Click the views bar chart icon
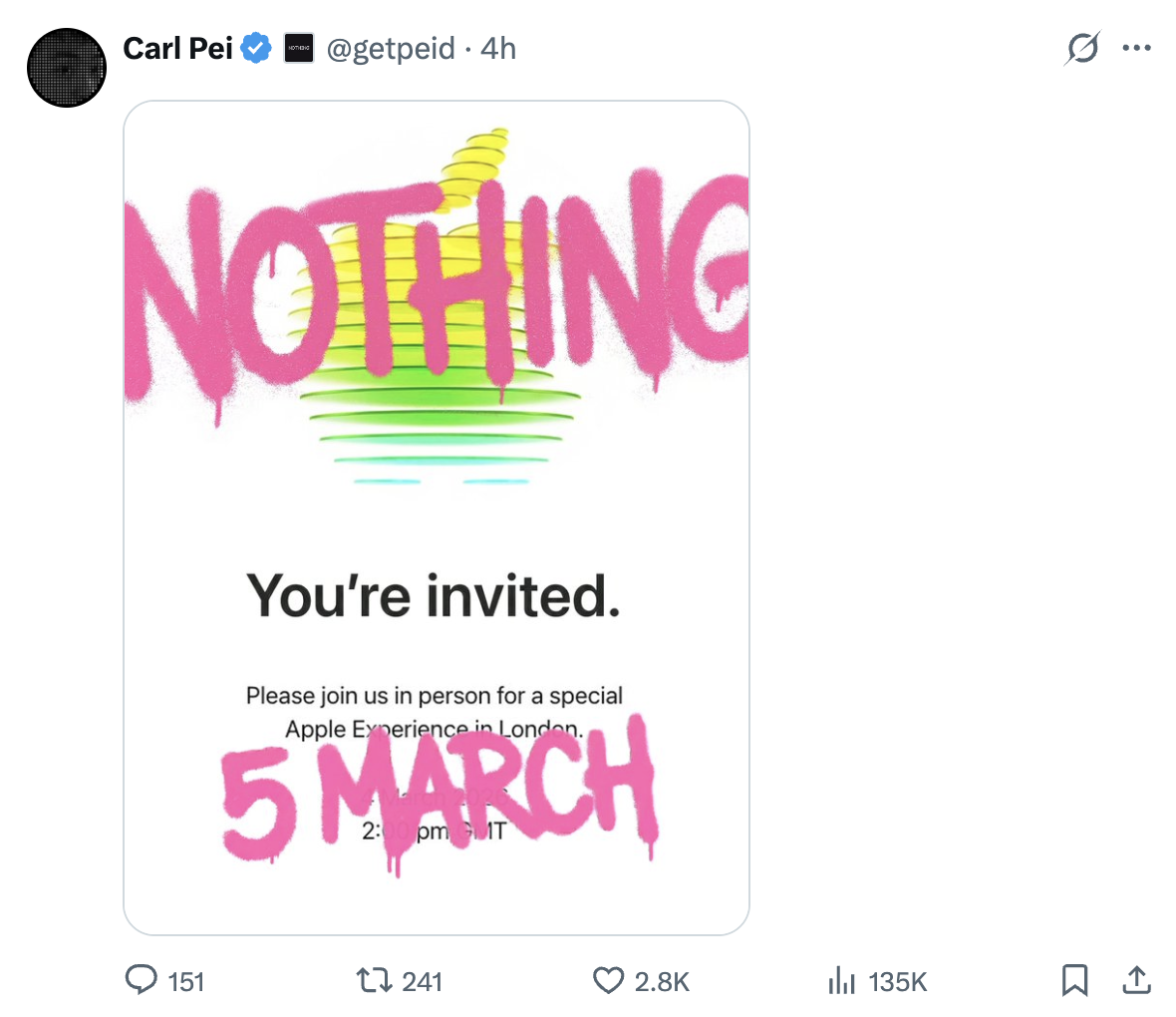1176x1017 pixels. tap(842, 982)
